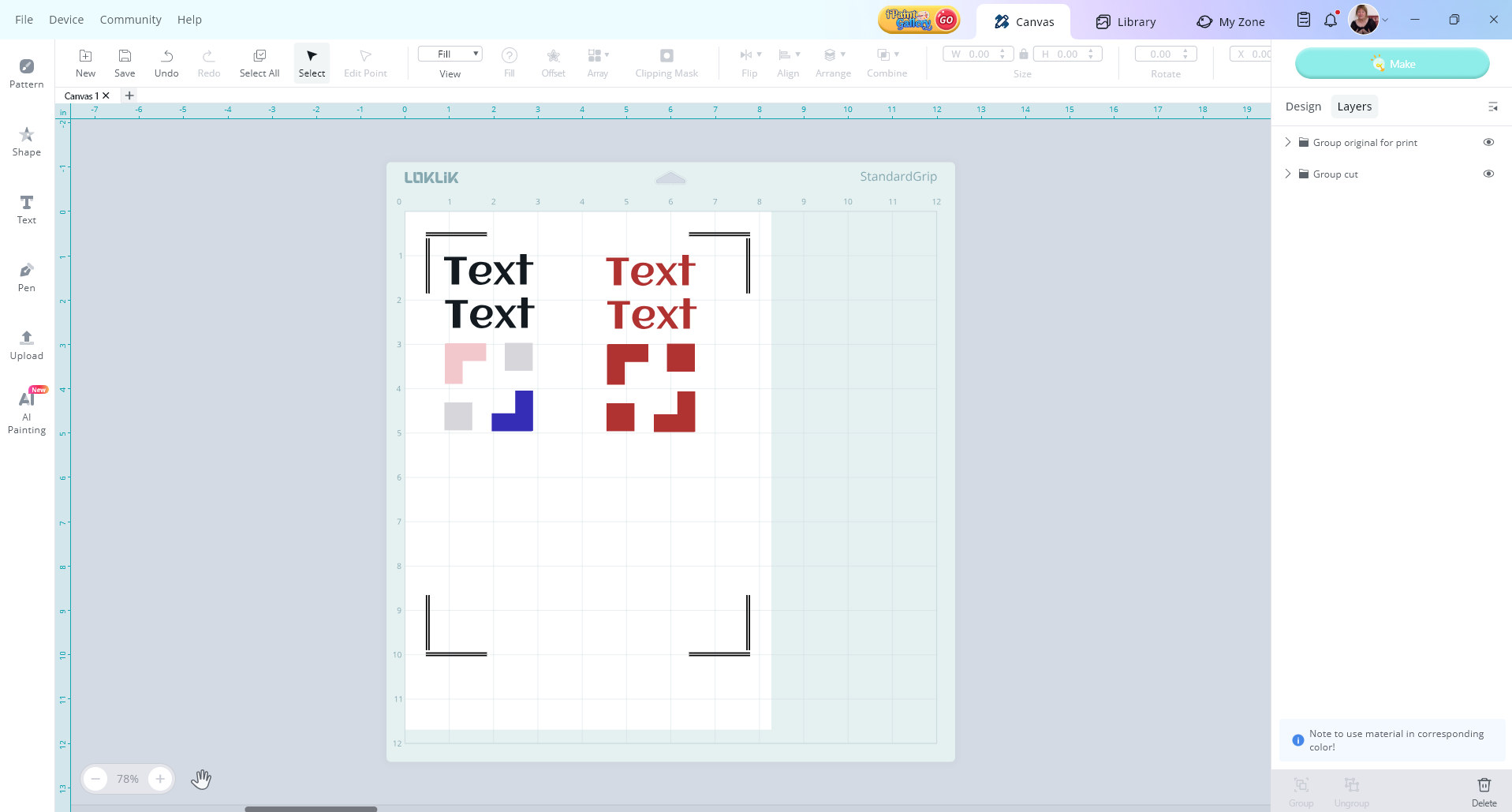Toggle visibility of Group cut layer

[1488, 174]
